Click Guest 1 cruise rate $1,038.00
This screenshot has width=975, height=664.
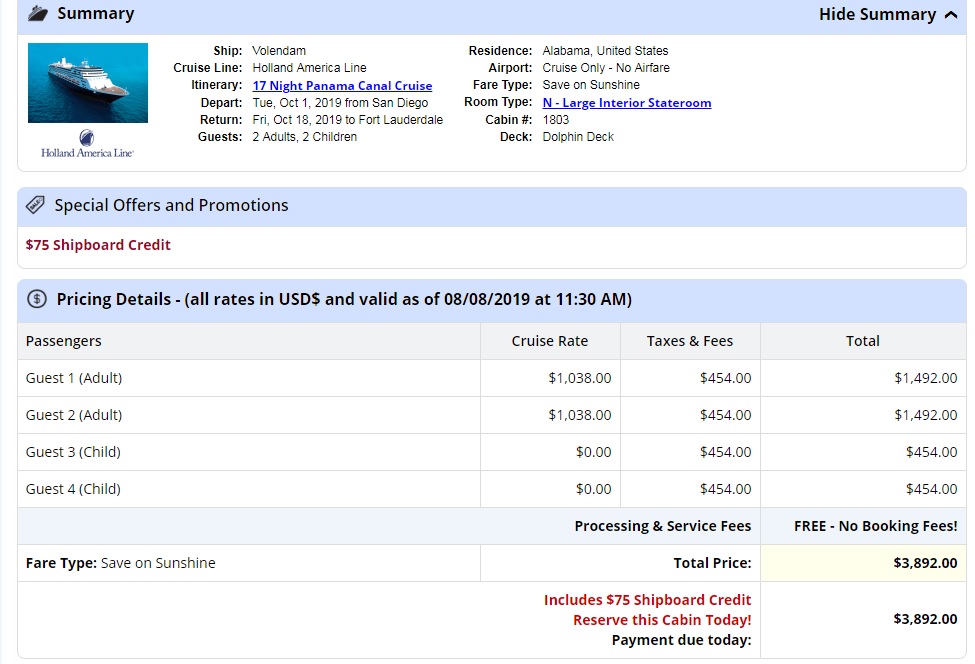click(x=580, y=378)
